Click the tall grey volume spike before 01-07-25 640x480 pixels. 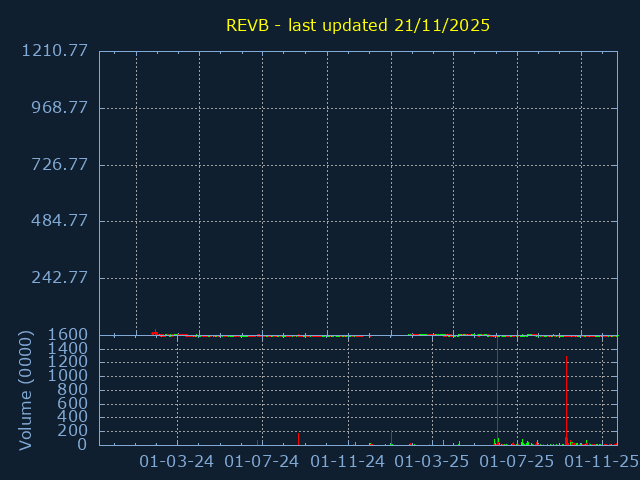point(497,390)
